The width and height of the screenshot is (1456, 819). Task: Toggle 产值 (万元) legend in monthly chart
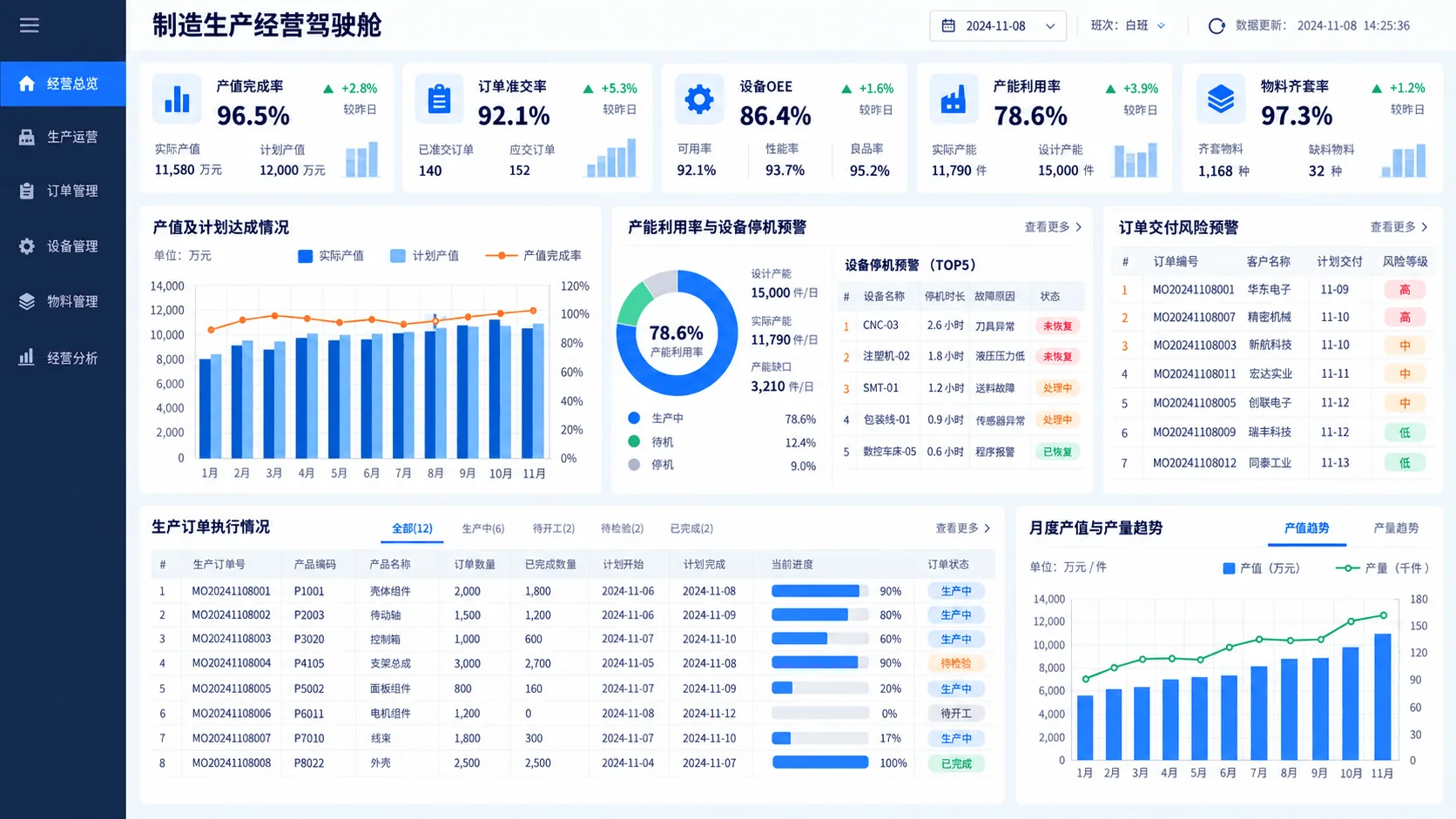(1261, 568)
